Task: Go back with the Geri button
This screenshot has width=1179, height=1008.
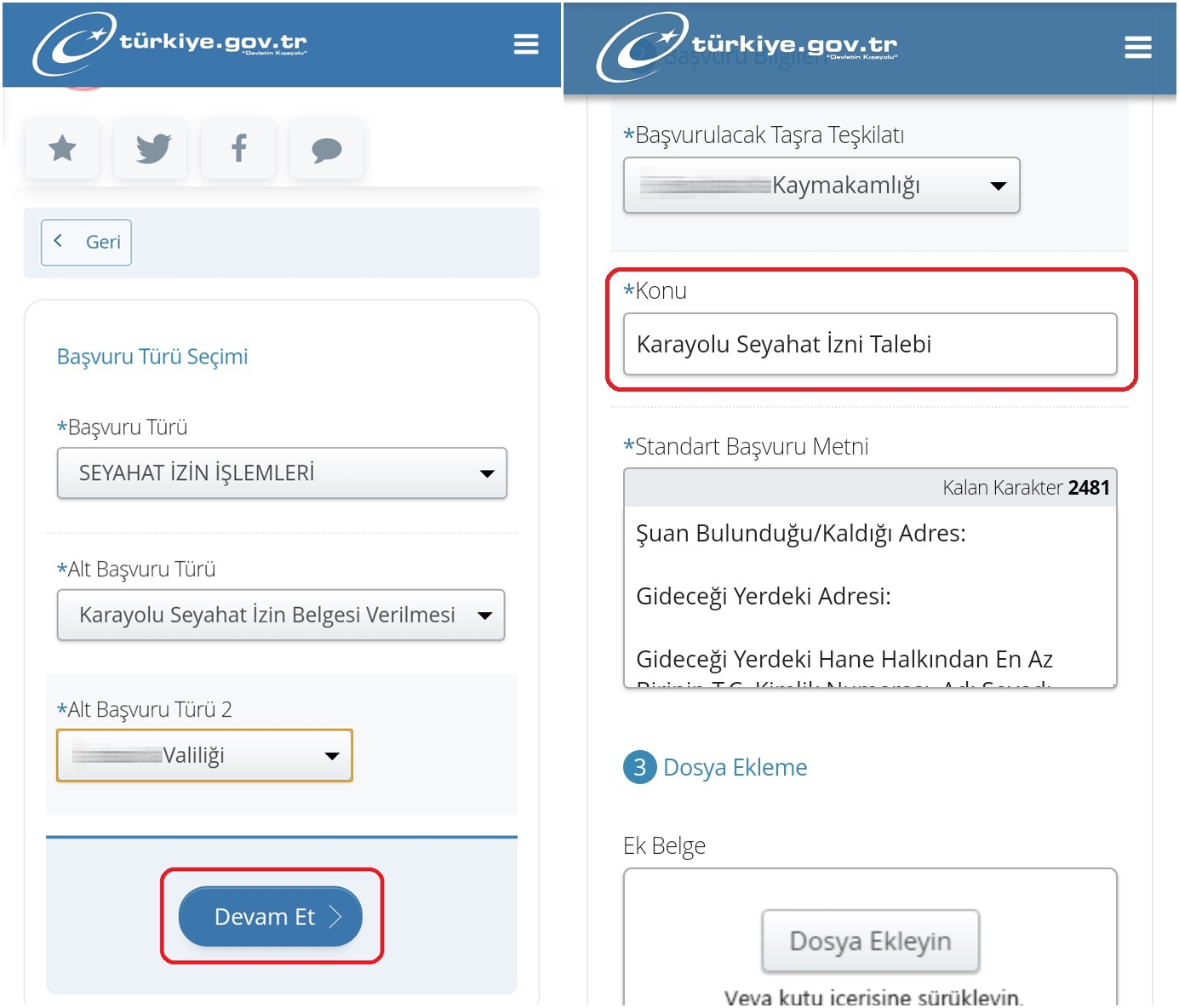Action: pos(87,243)
